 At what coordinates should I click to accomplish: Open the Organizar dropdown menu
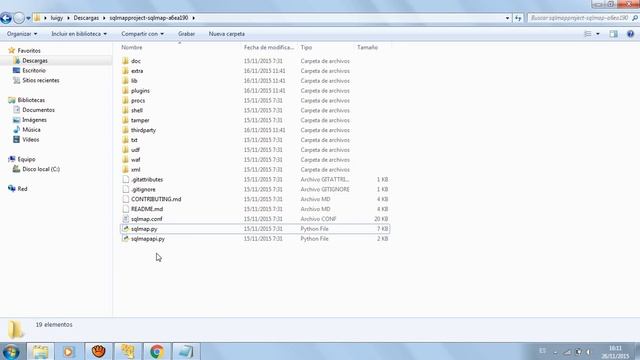pyautogui.click(x=22, y=34)
